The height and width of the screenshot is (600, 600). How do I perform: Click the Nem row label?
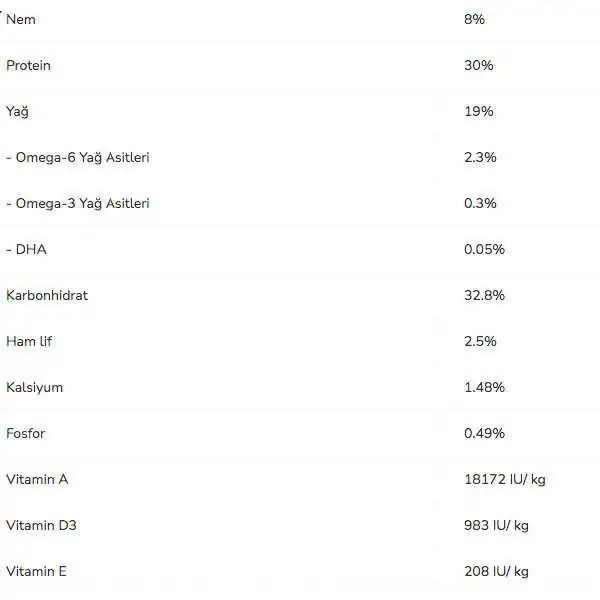coord(21,19)
